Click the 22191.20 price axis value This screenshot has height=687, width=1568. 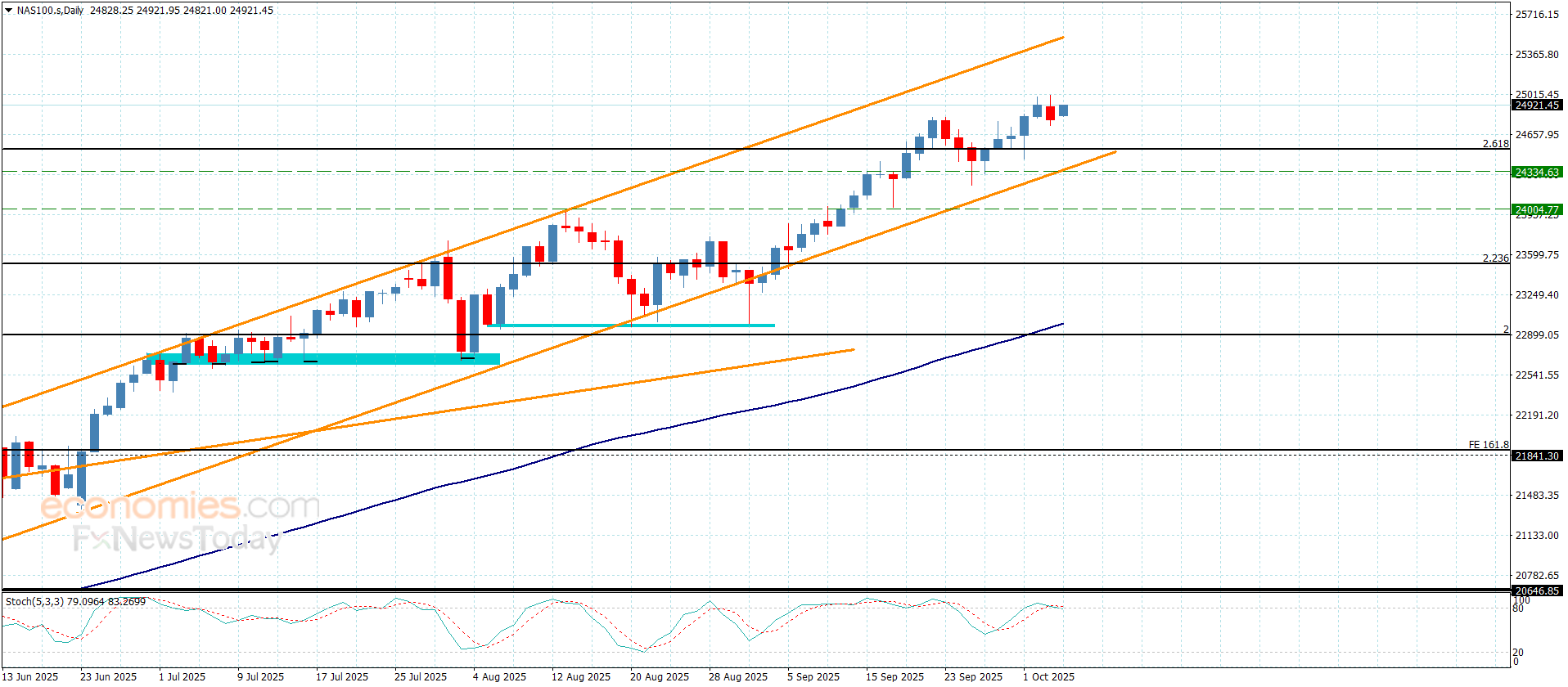tap(1537, 415)
